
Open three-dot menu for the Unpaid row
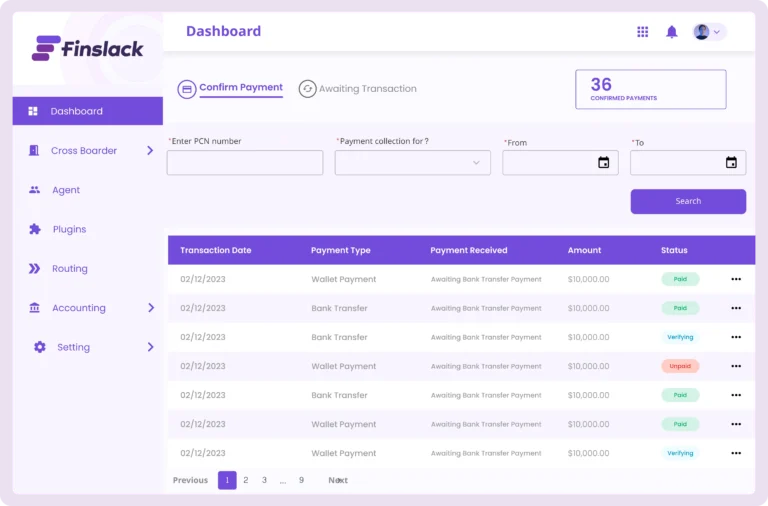[736, 366]
